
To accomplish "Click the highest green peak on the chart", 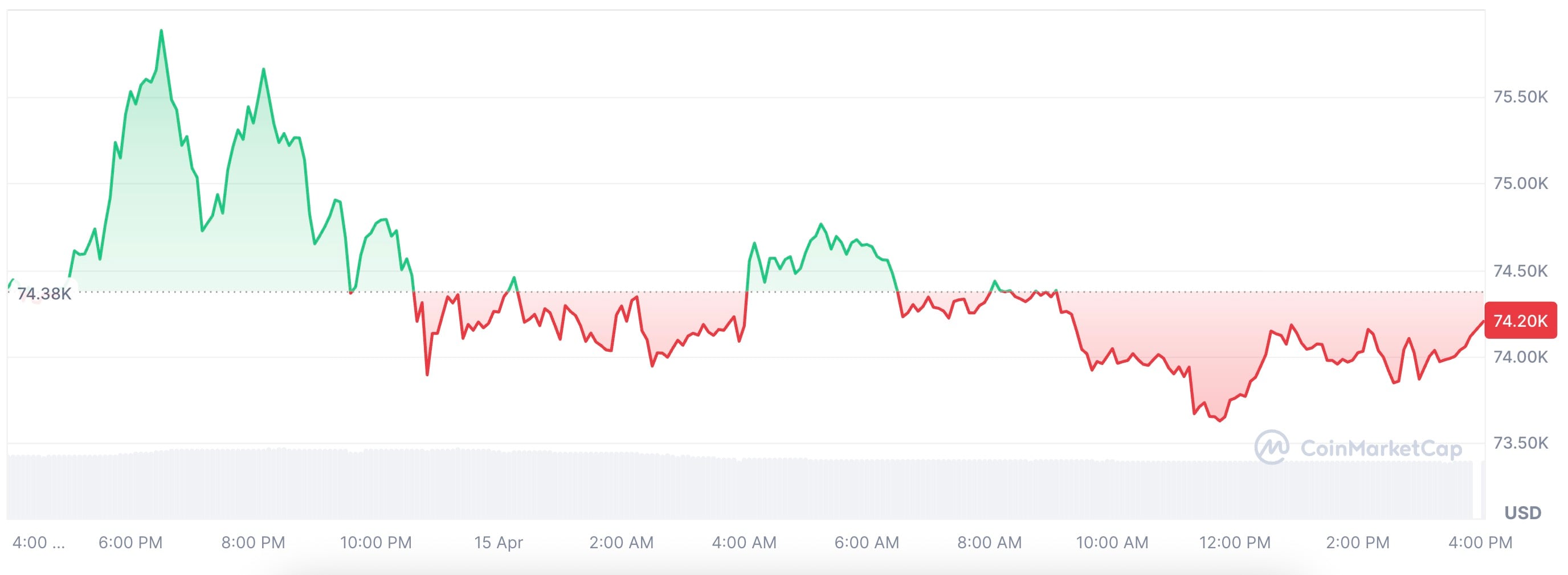I will (161, 30).
